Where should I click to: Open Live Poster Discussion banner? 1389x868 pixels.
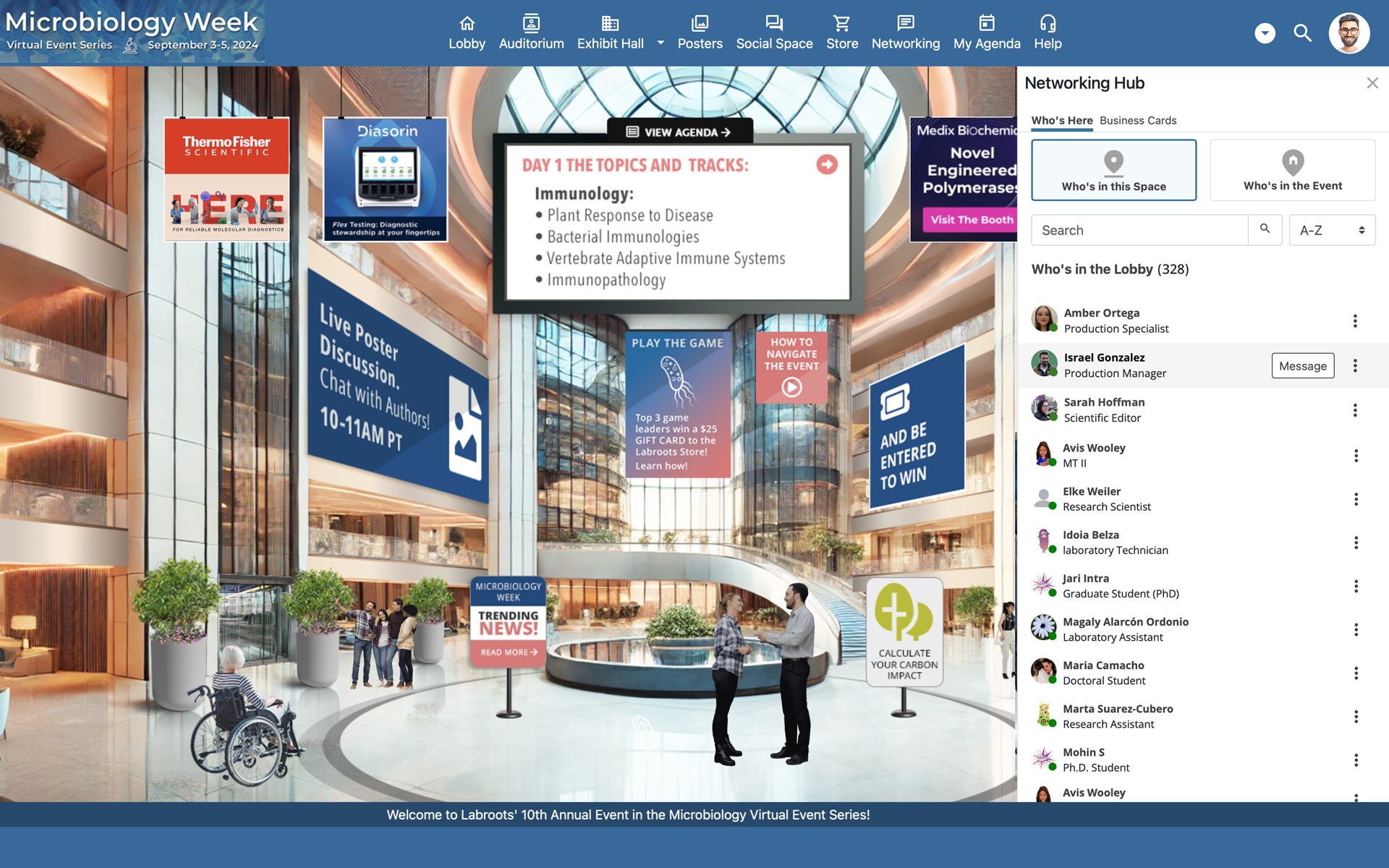click(396, 387)
